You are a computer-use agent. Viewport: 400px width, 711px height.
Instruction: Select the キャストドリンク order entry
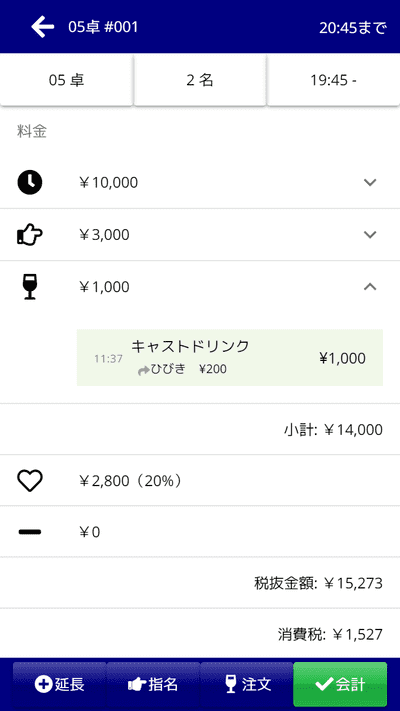click(x=229, y=358)
